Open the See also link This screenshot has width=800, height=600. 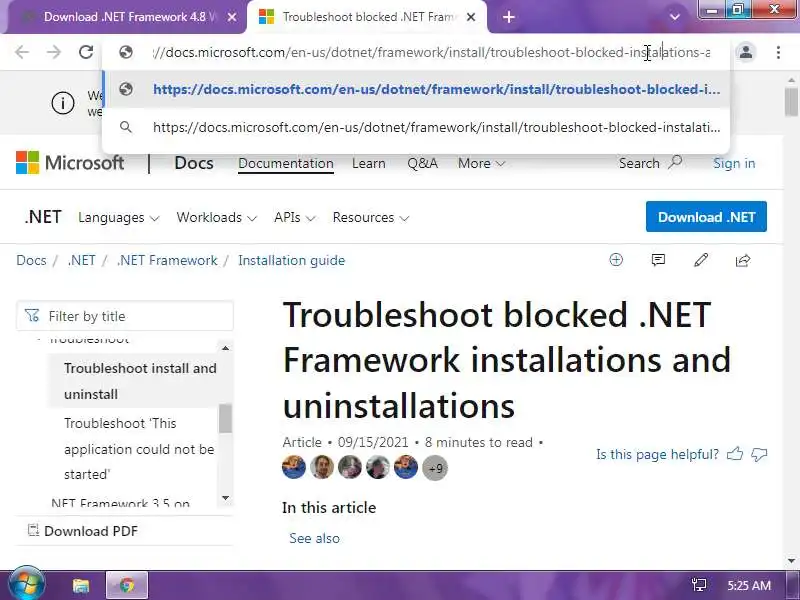pyautogui.click(x=314, y=538)
